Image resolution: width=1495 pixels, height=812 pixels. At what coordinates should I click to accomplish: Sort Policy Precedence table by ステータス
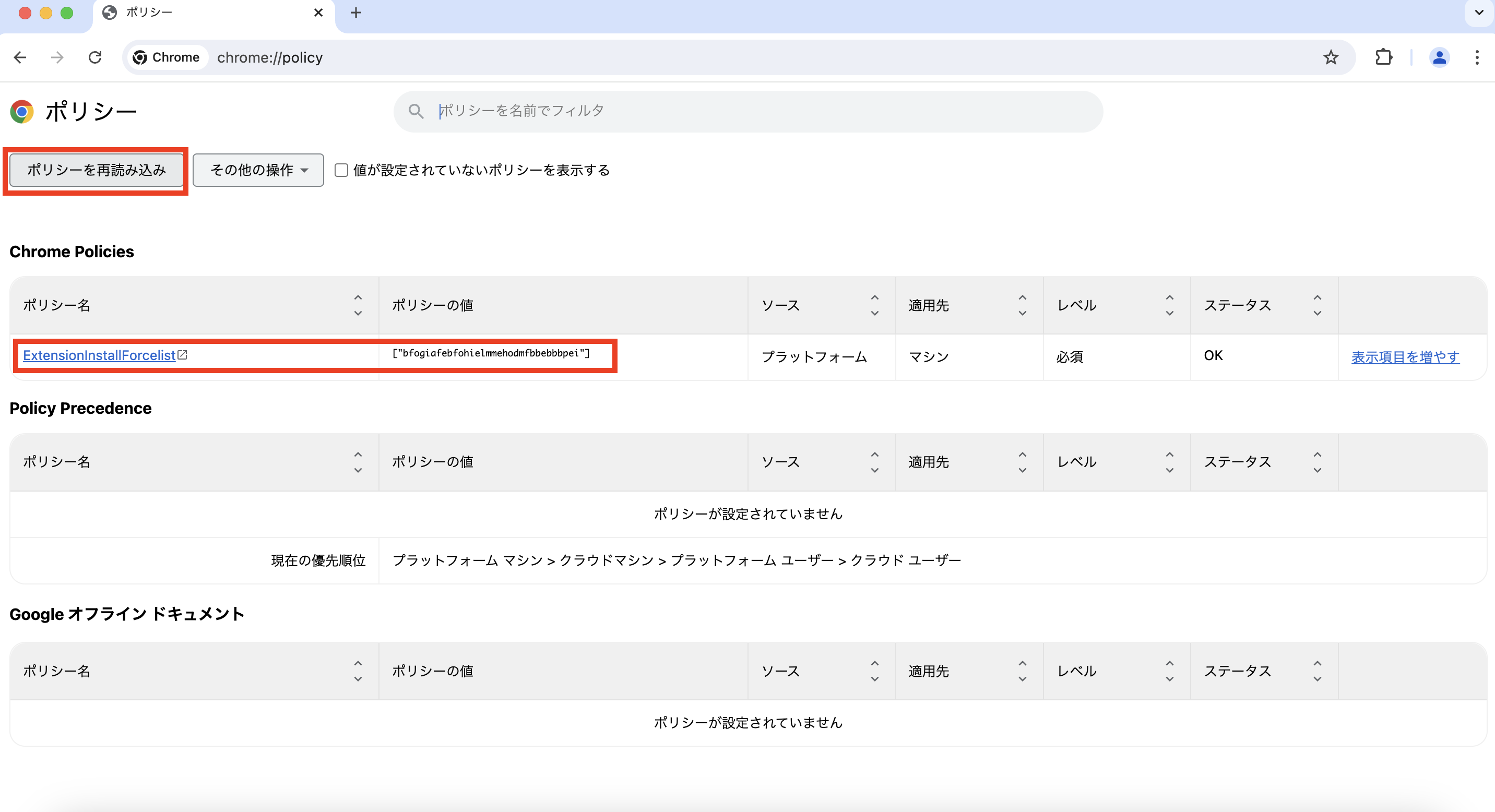pos(1318,462)
